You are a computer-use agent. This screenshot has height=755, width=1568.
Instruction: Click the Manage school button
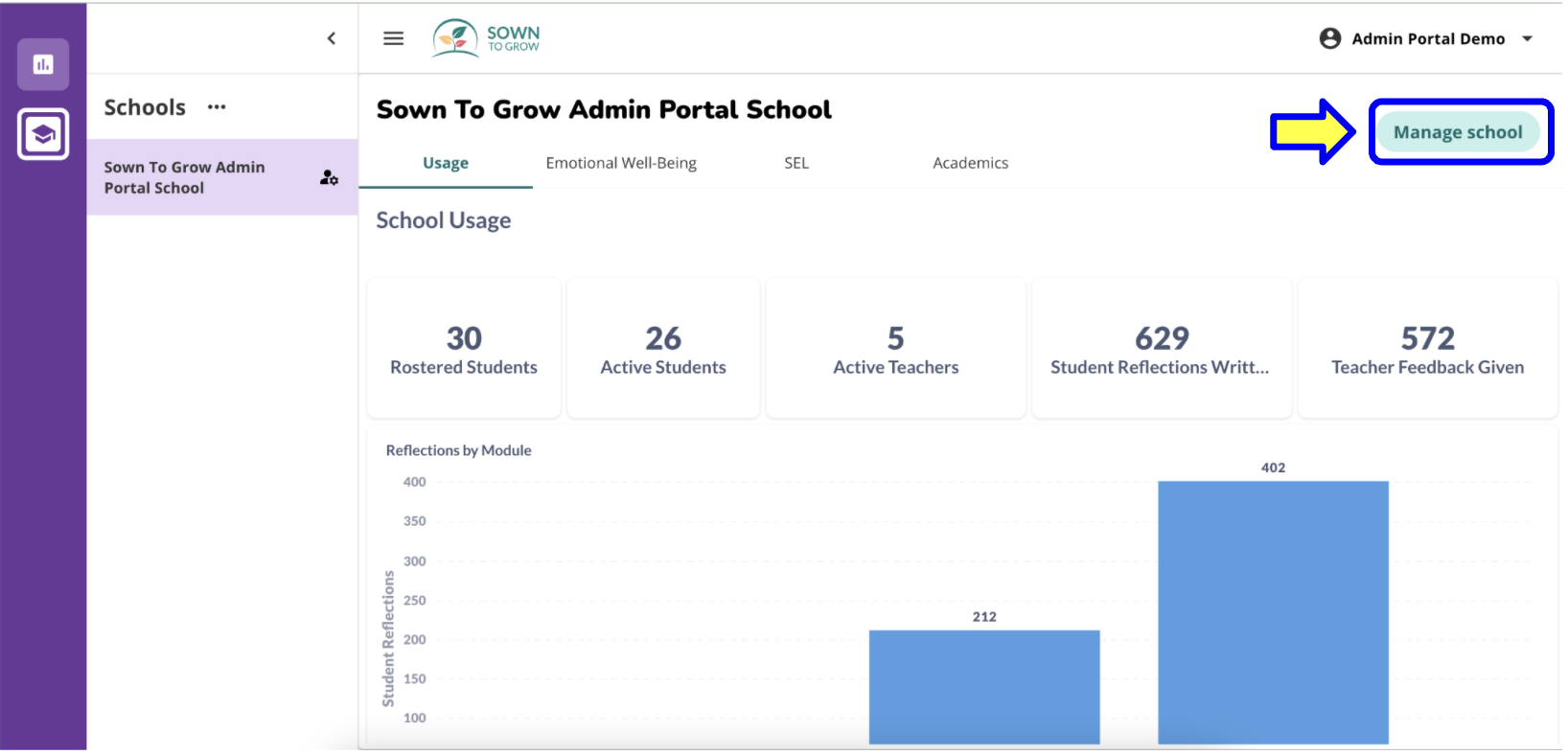(1458, 132)
